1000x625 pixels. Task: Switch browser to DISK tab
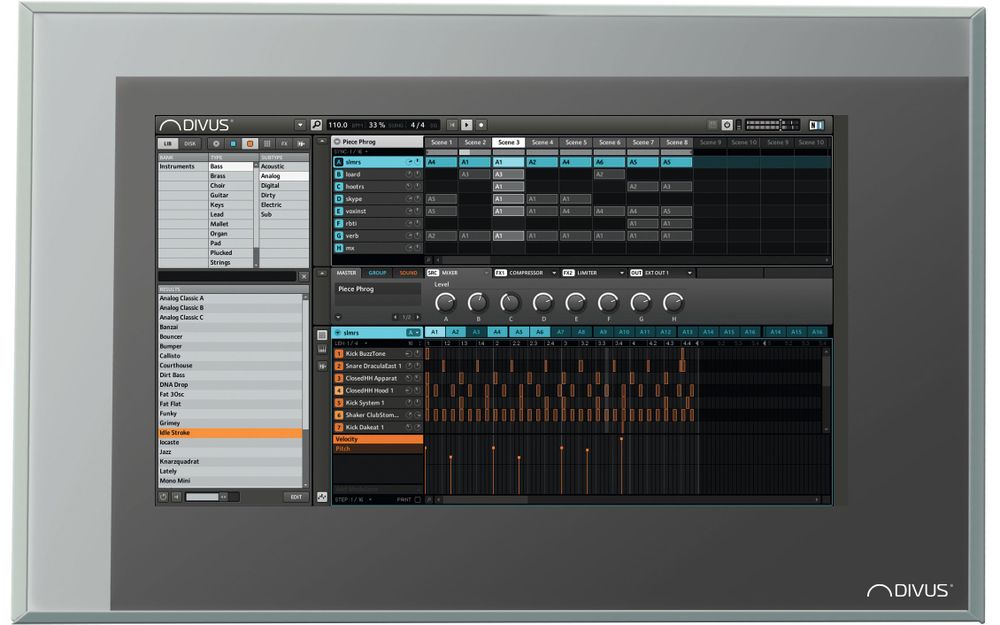click(x=190, y=143)
